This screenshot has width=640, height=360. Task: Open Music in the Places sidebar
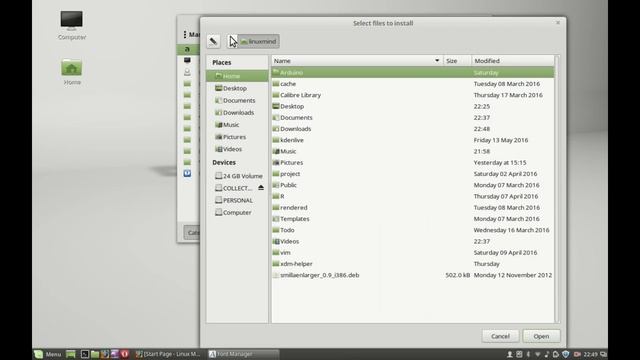[237, 125]
